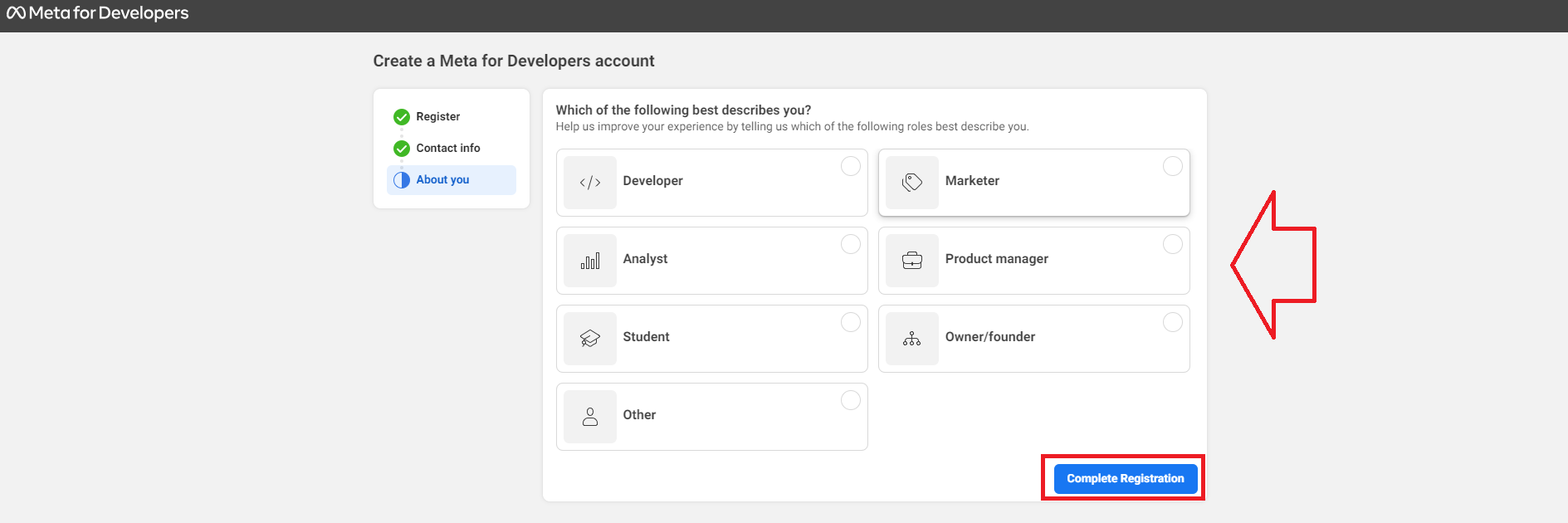The height and width of the screenshot is (523, 1568).
Task: Click the Product manager briefcase icon
Action: click(912, 261)
